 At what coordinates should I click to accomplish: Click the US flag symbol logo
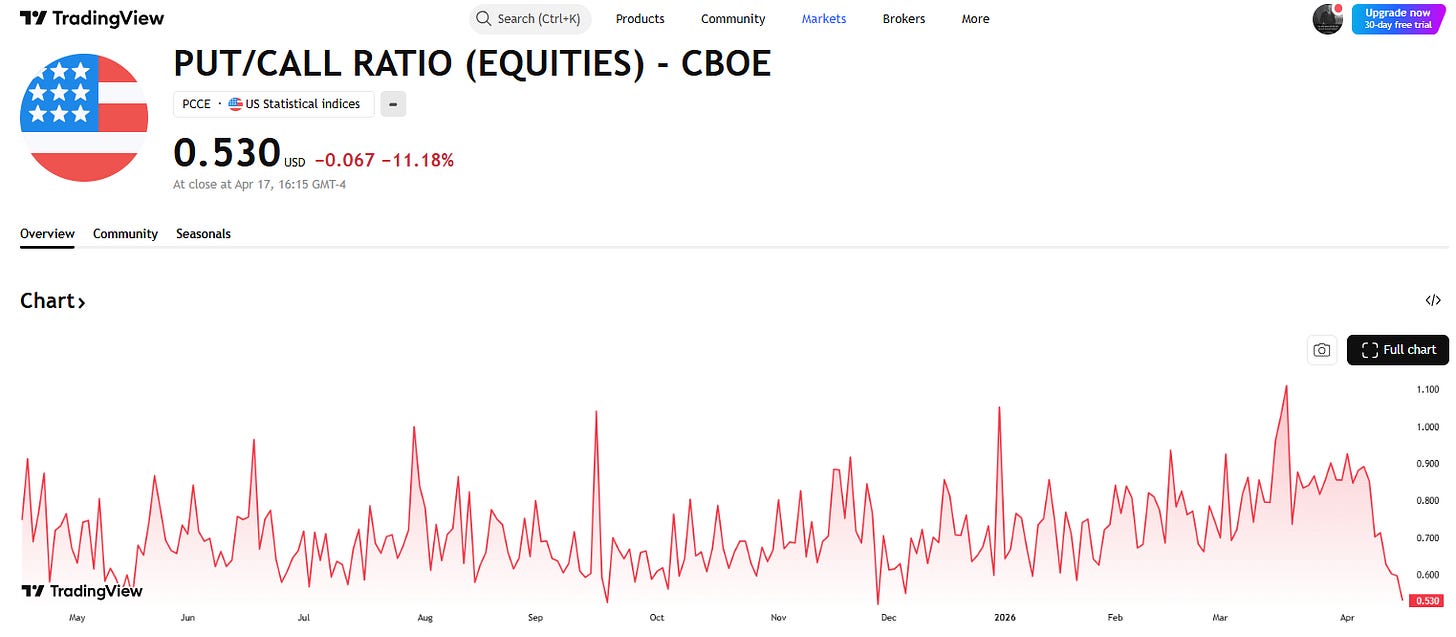(x=84, y=118)
